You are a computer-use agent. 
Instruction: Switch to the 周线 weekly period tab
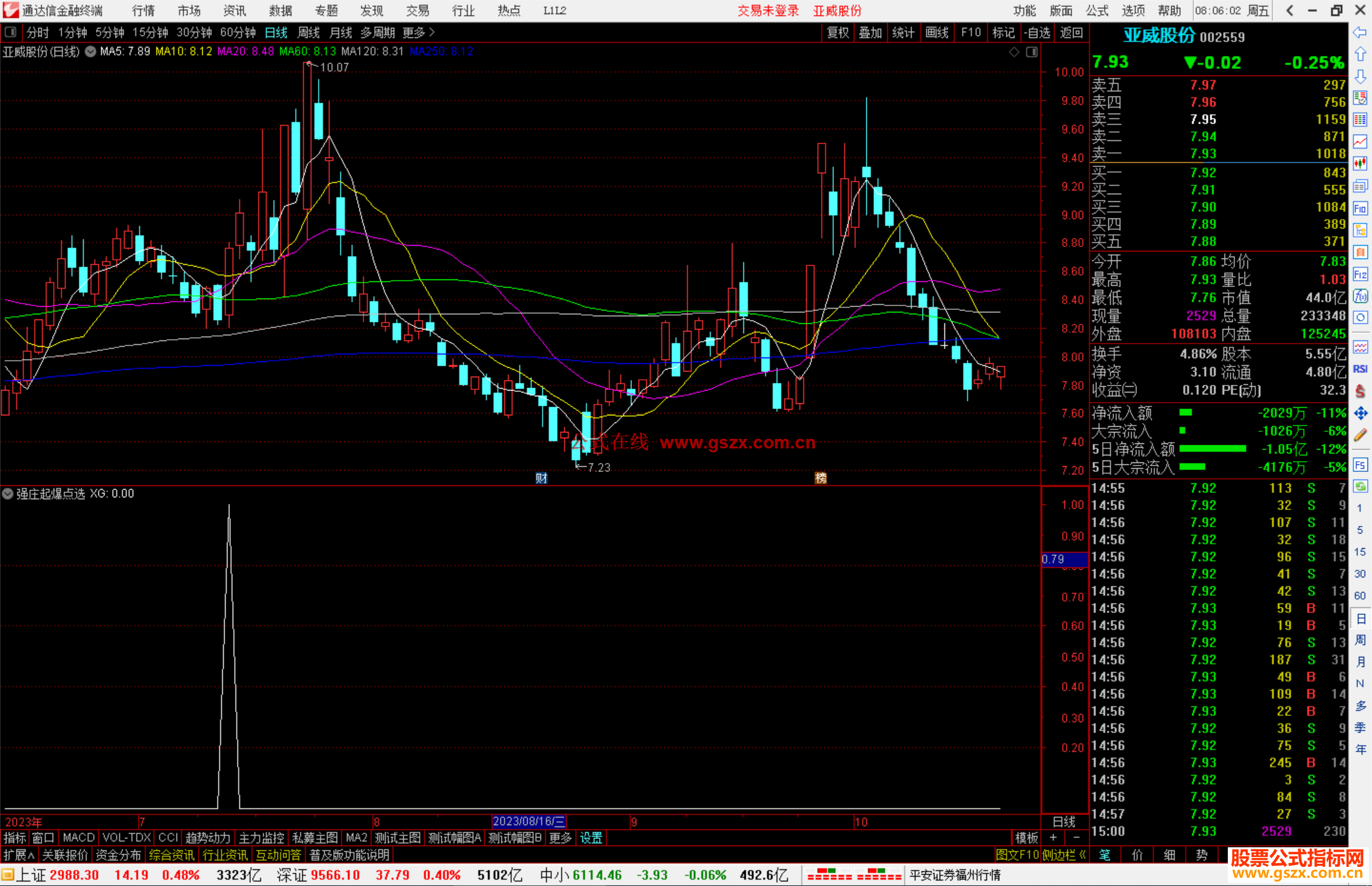tap(309, 32)
